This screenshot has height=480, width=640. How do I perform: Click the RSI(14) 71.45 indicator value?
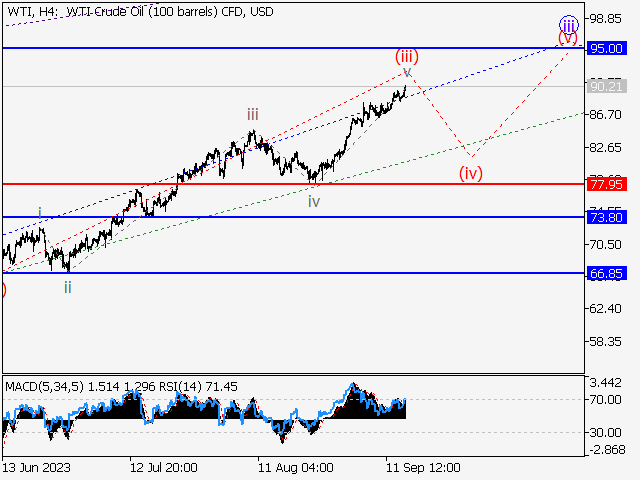click(x=198, y=387)
